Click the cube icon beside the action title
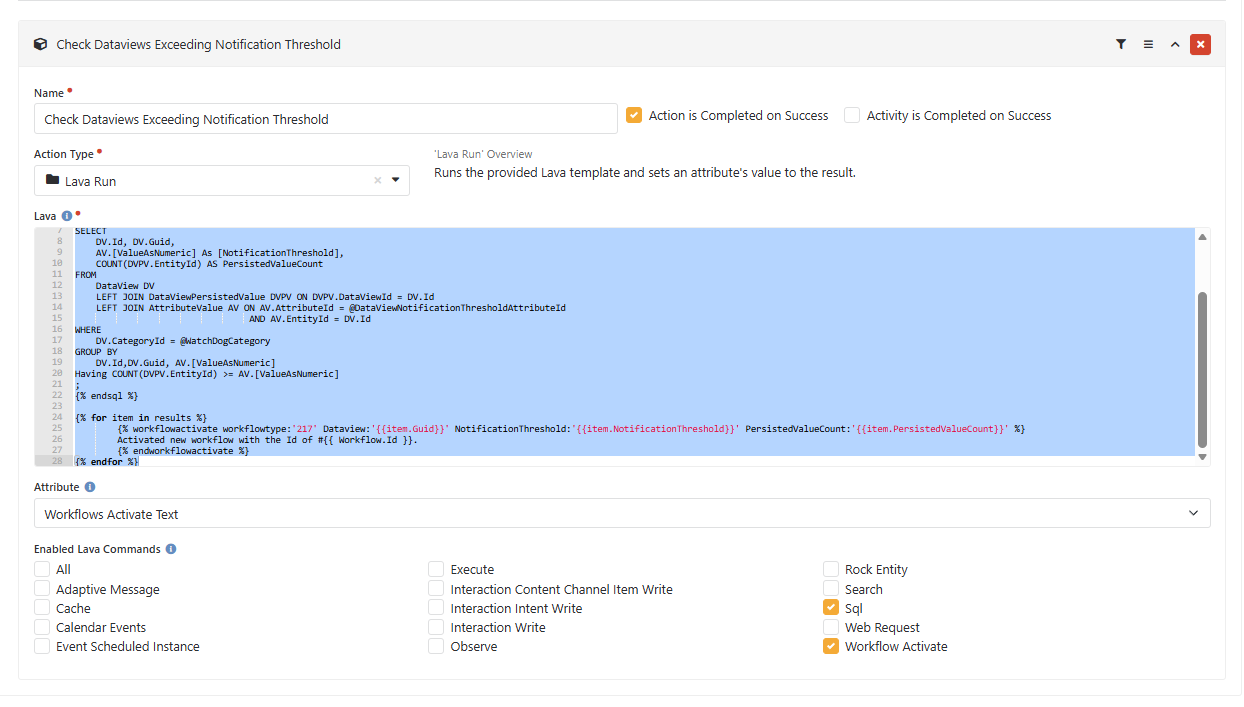 coord(40,44)
